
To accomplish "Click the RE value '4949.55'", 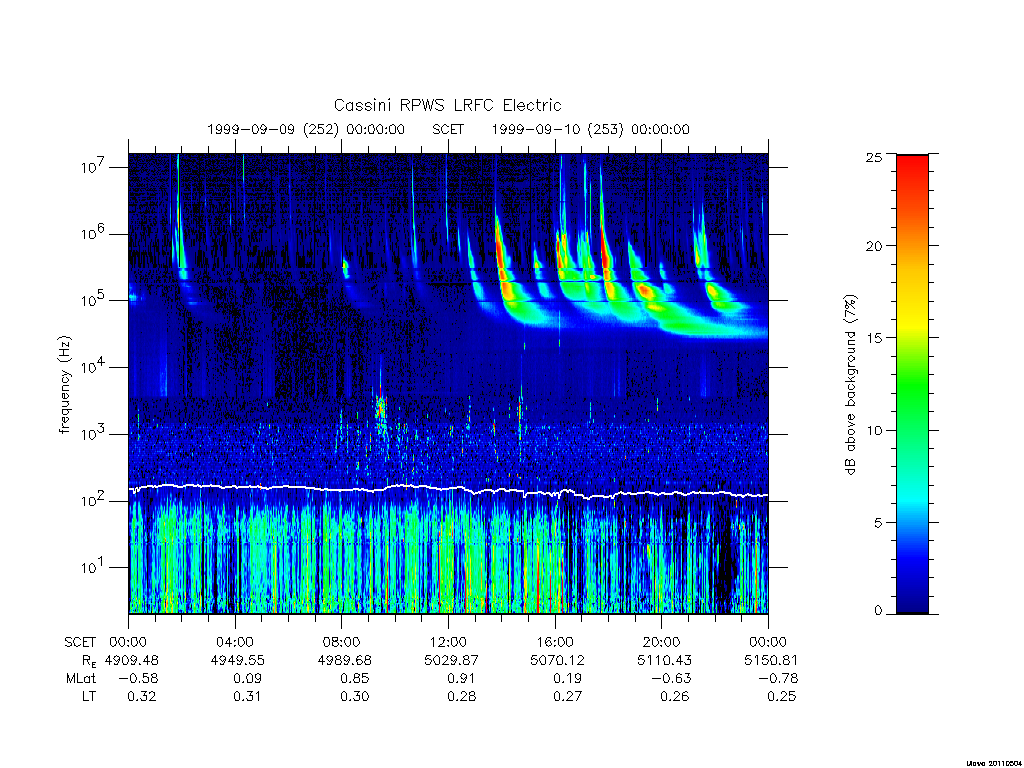I will 238,660.
